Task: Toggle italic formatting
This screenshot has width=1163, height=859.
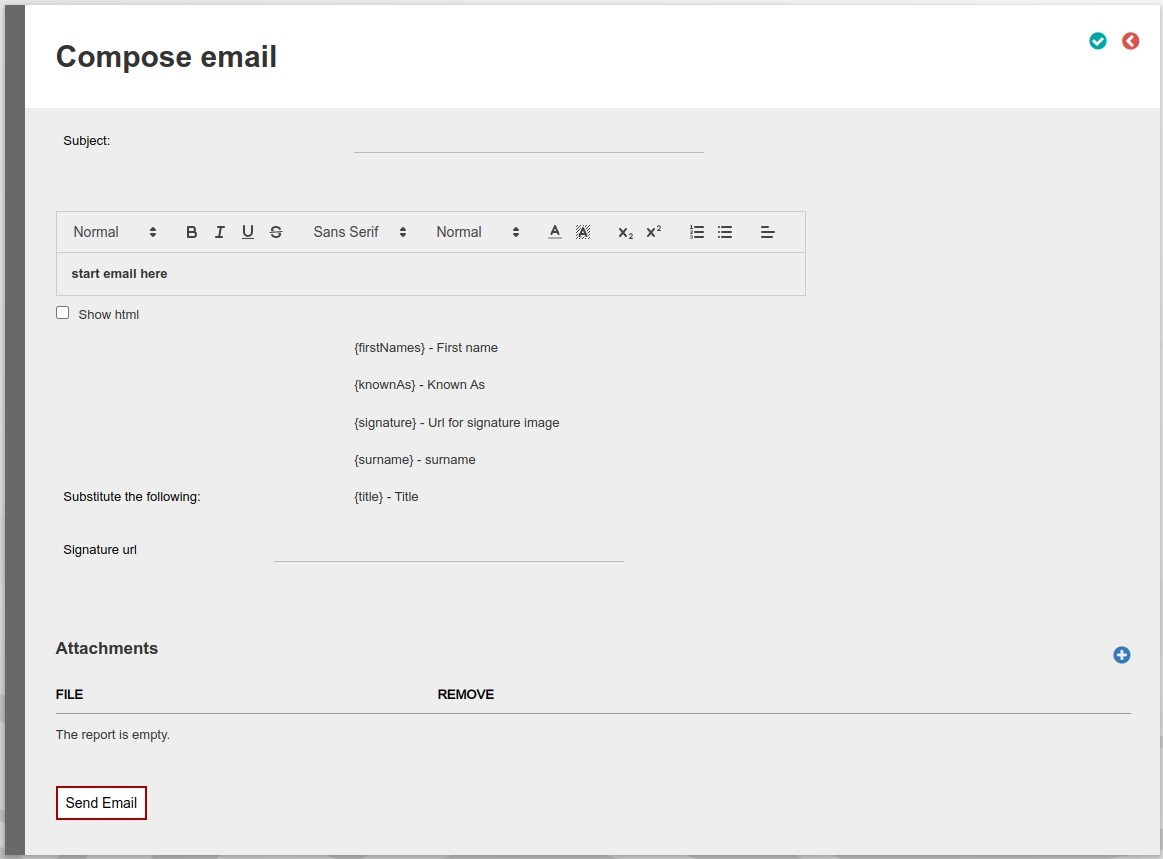Action: [x=220, y=232]
